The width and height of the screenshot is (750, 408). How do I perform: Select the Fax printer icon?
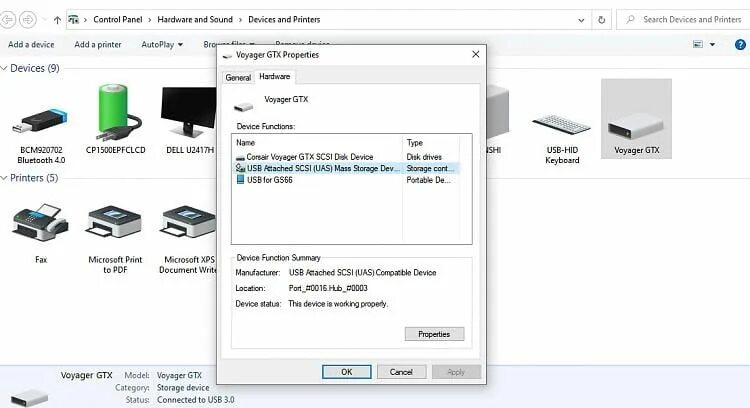[x=41, y=223]
